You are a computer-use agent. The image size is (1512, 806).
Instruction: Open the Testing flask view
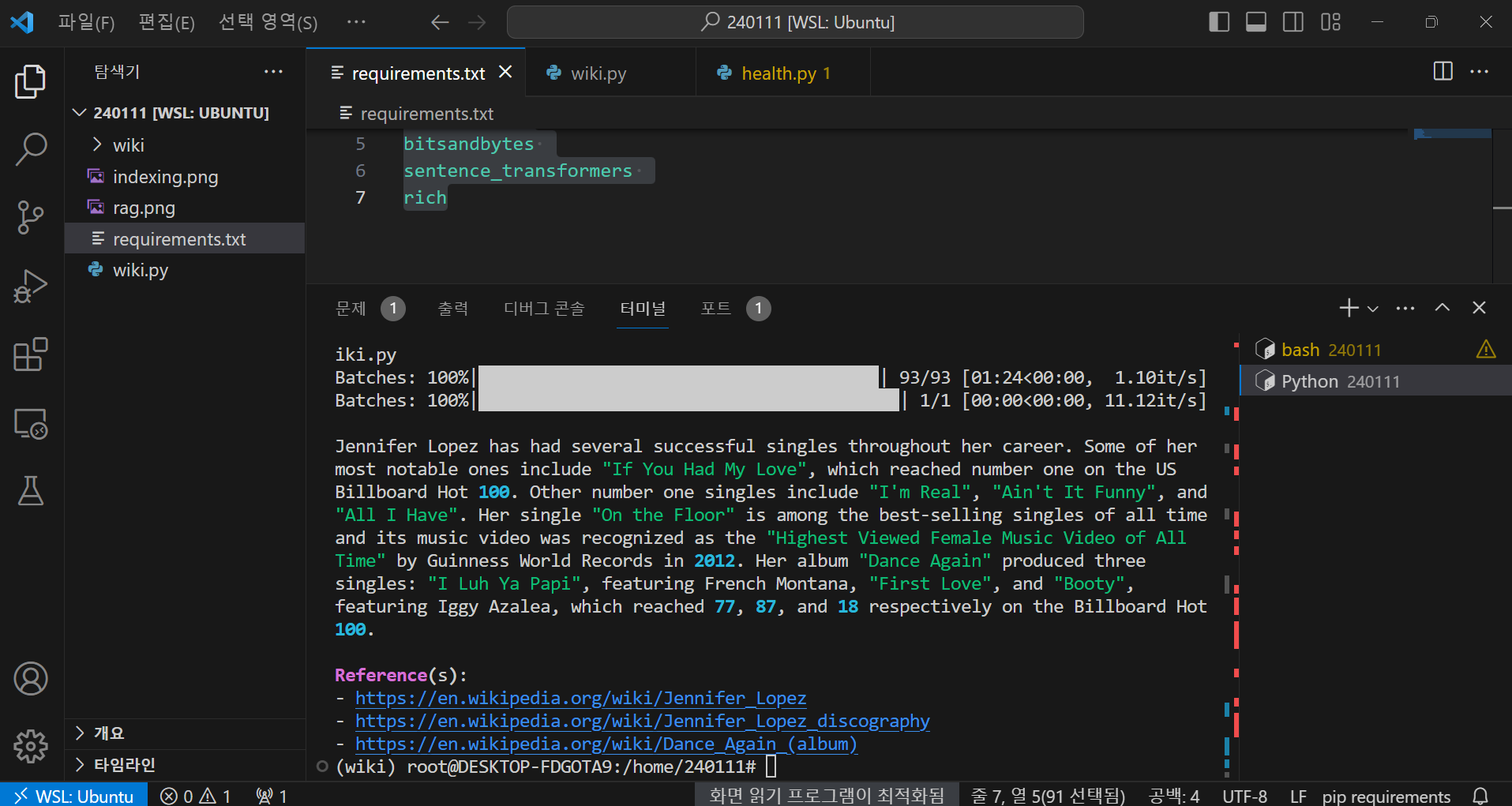click(31, 491)
